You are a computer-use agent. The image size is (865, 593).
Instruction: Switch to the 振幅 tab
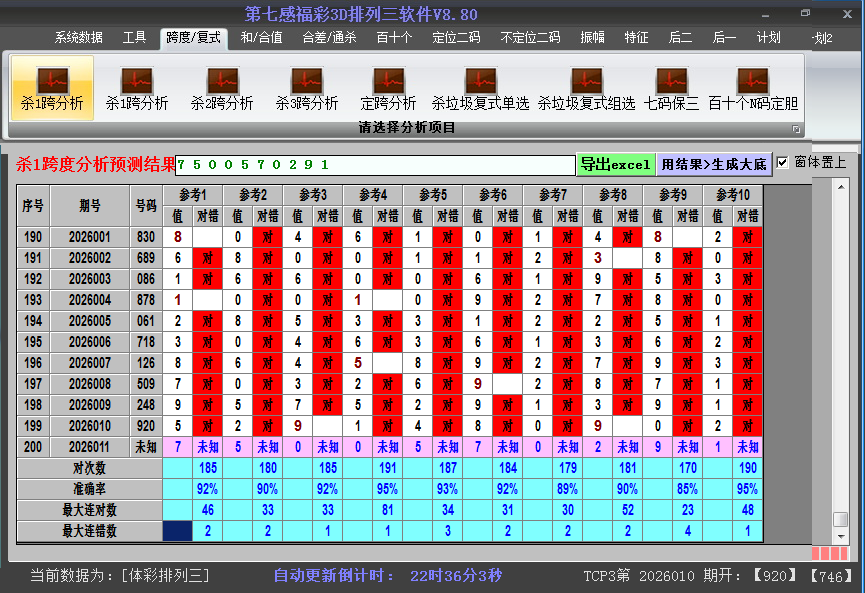pyautogui.click(x=593, y=38)
